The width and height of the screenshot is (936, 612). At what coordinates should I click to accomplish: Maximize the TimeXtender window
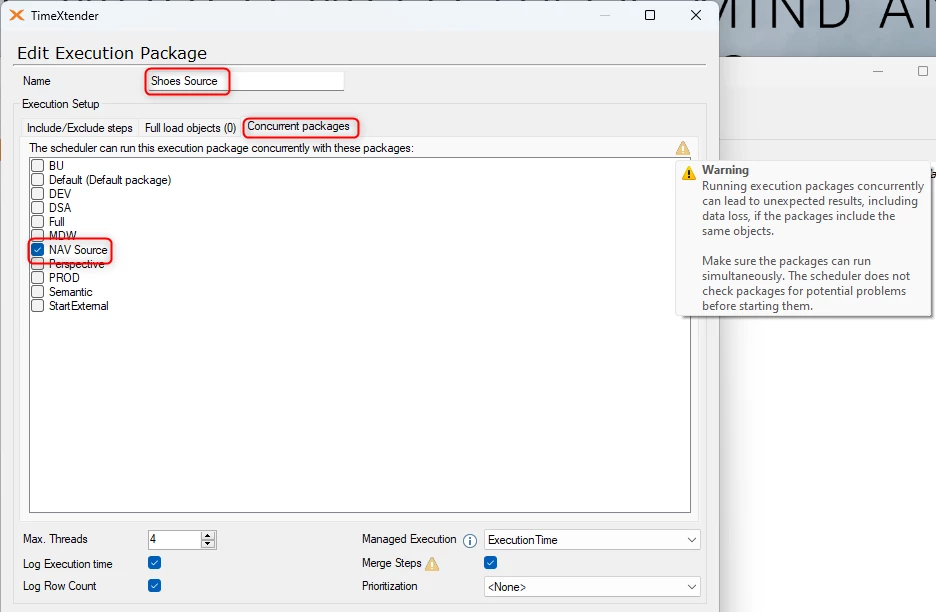click(650, 16)
